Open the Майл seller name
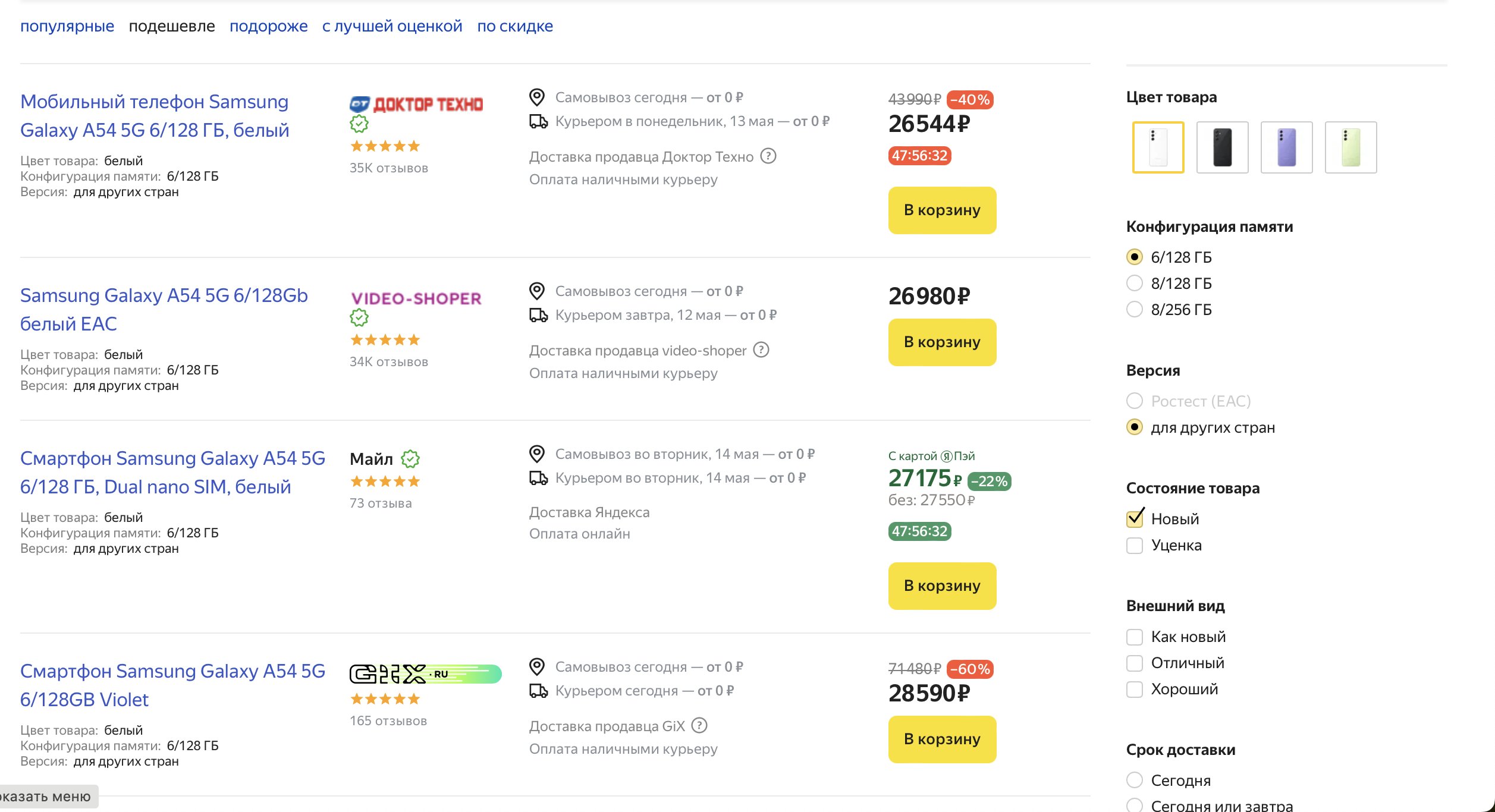Viewport: 1495px width, 812px height. click(371, 459)
